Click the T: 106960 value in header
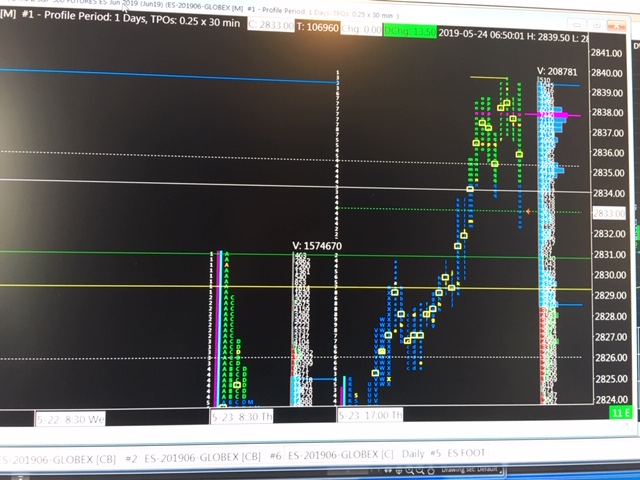This screenshot has height=480, width=640. (x=318, y=27)
